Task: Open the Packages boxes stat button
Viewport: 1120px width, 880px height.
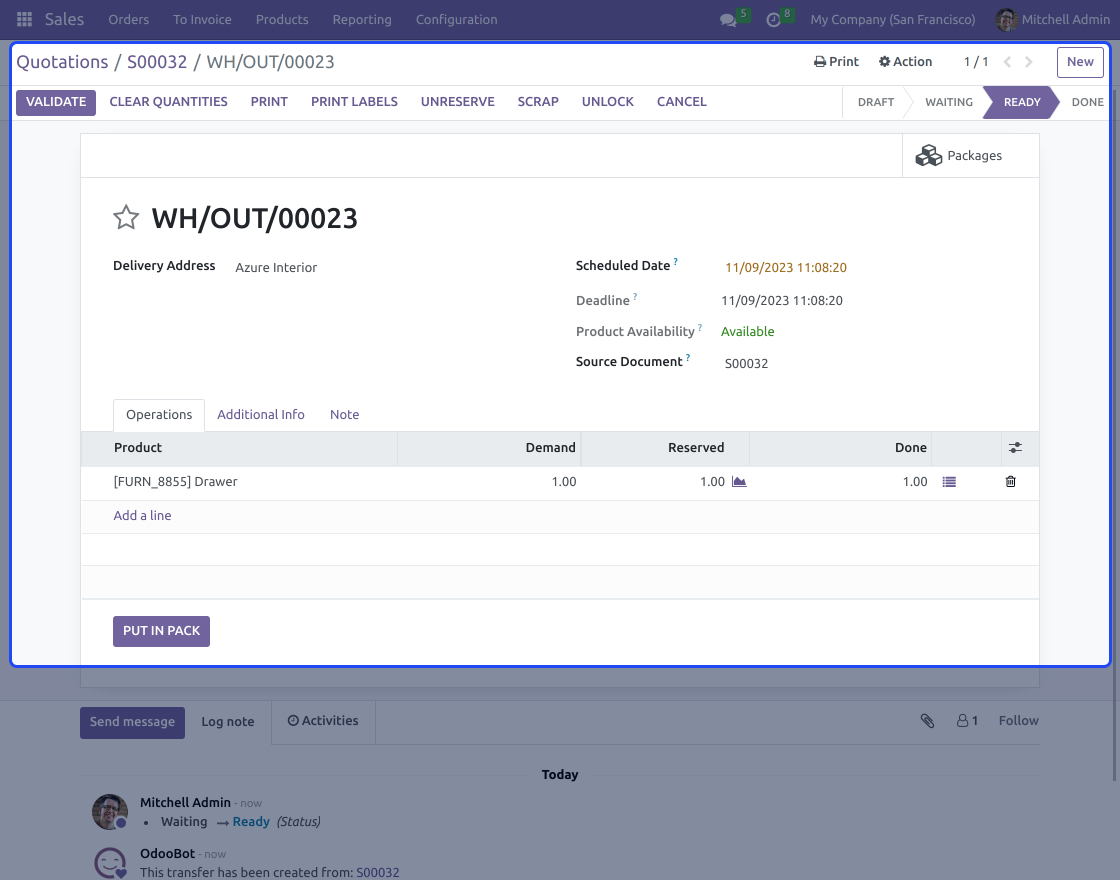Action: (x=971, y=156)
